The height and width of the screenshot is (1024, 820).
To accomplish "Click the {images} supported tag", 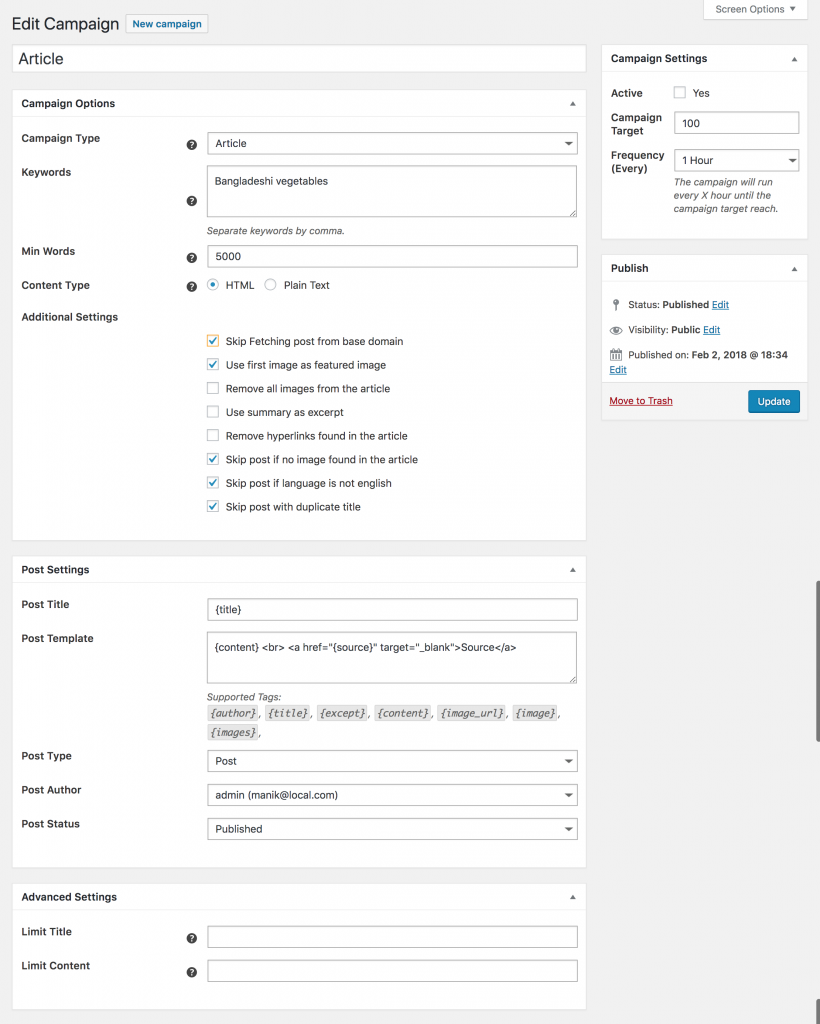I will [x=233, y=732].
